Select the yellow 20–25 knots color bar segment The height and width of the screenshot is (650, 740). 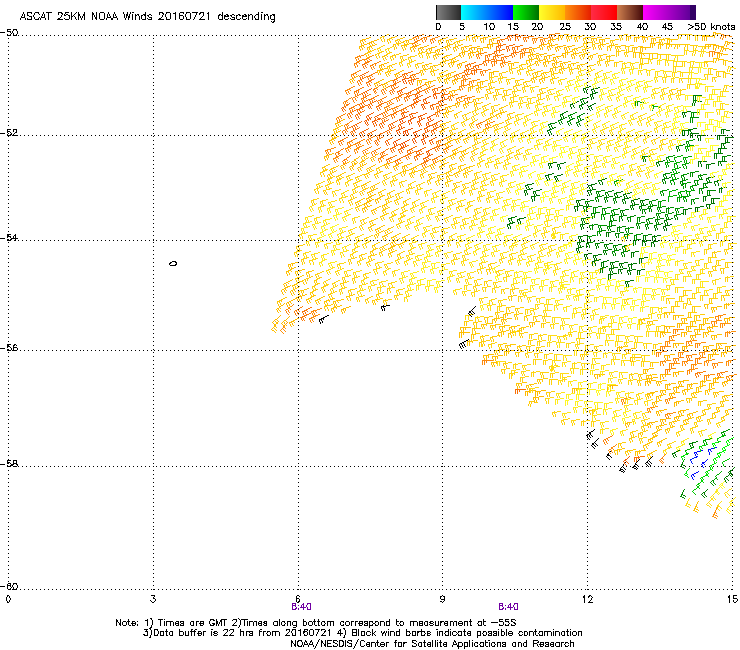point(552,12)
